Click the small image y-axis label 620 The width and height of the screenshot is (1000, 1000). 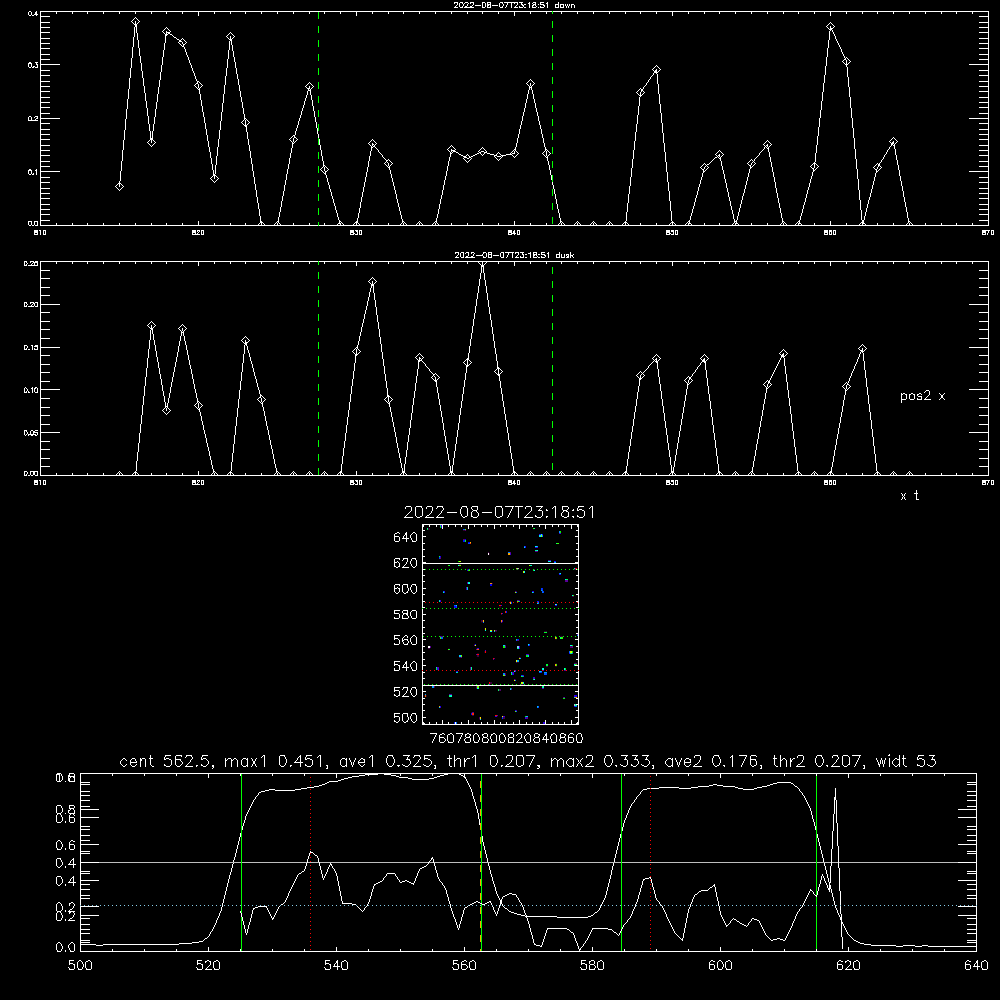[406, 563]
